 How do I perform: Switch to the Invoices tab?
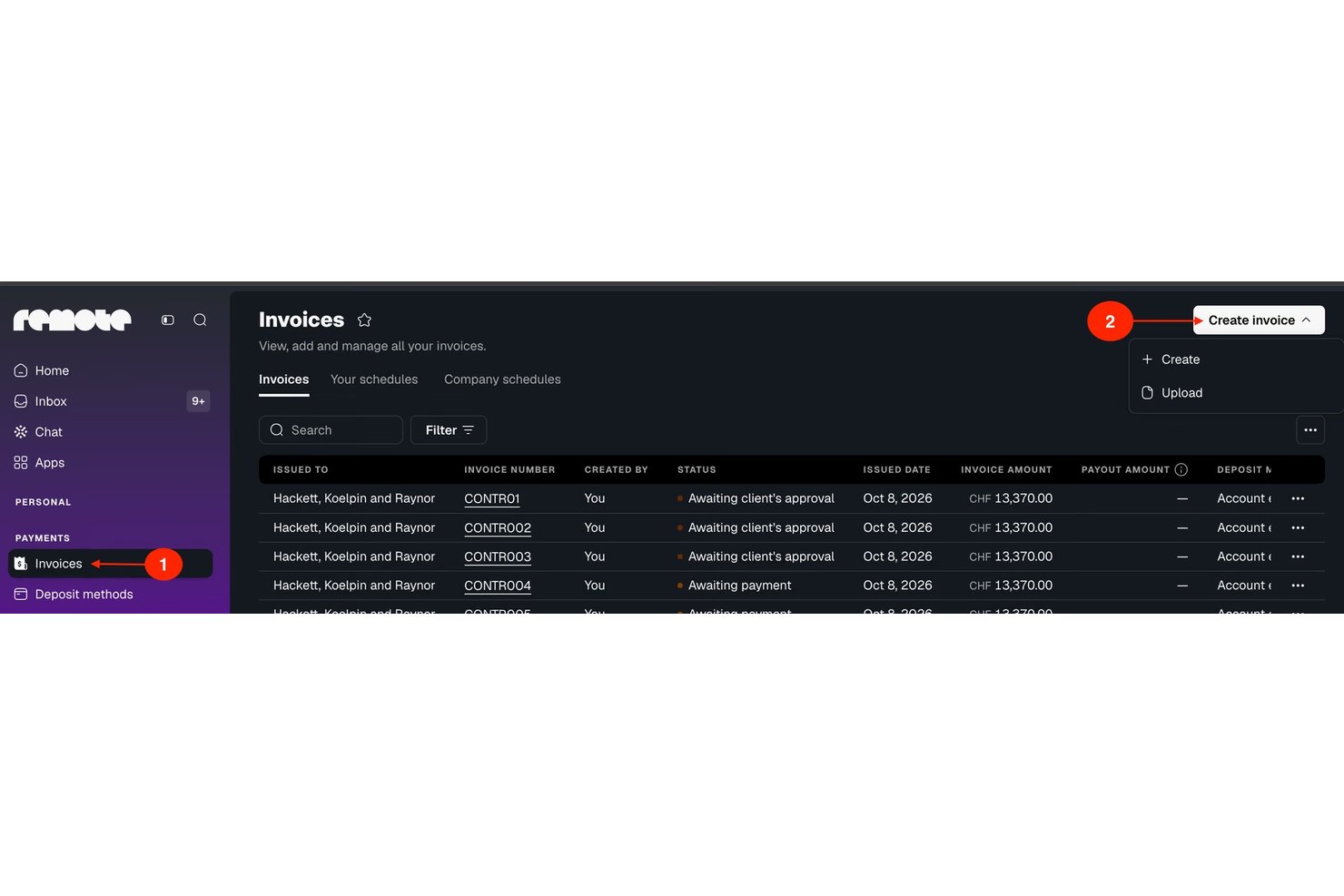click(283, 379)
